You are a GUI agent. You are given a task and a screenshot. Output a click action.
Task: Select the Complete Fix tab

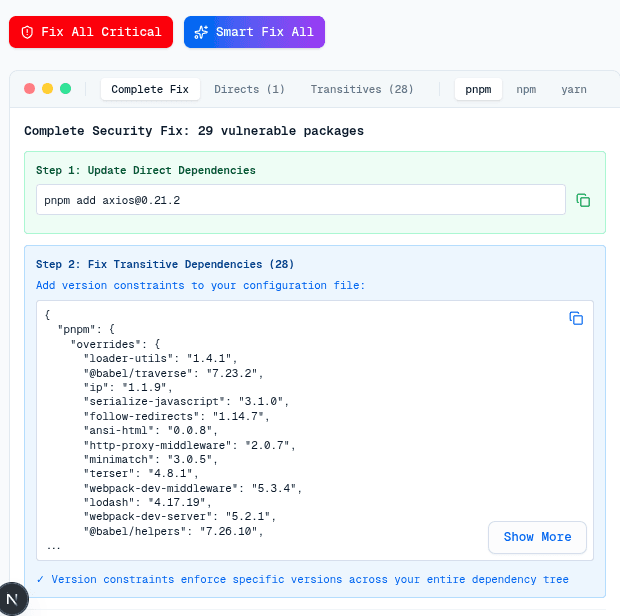pyautogui.click(x=150, y=89)
